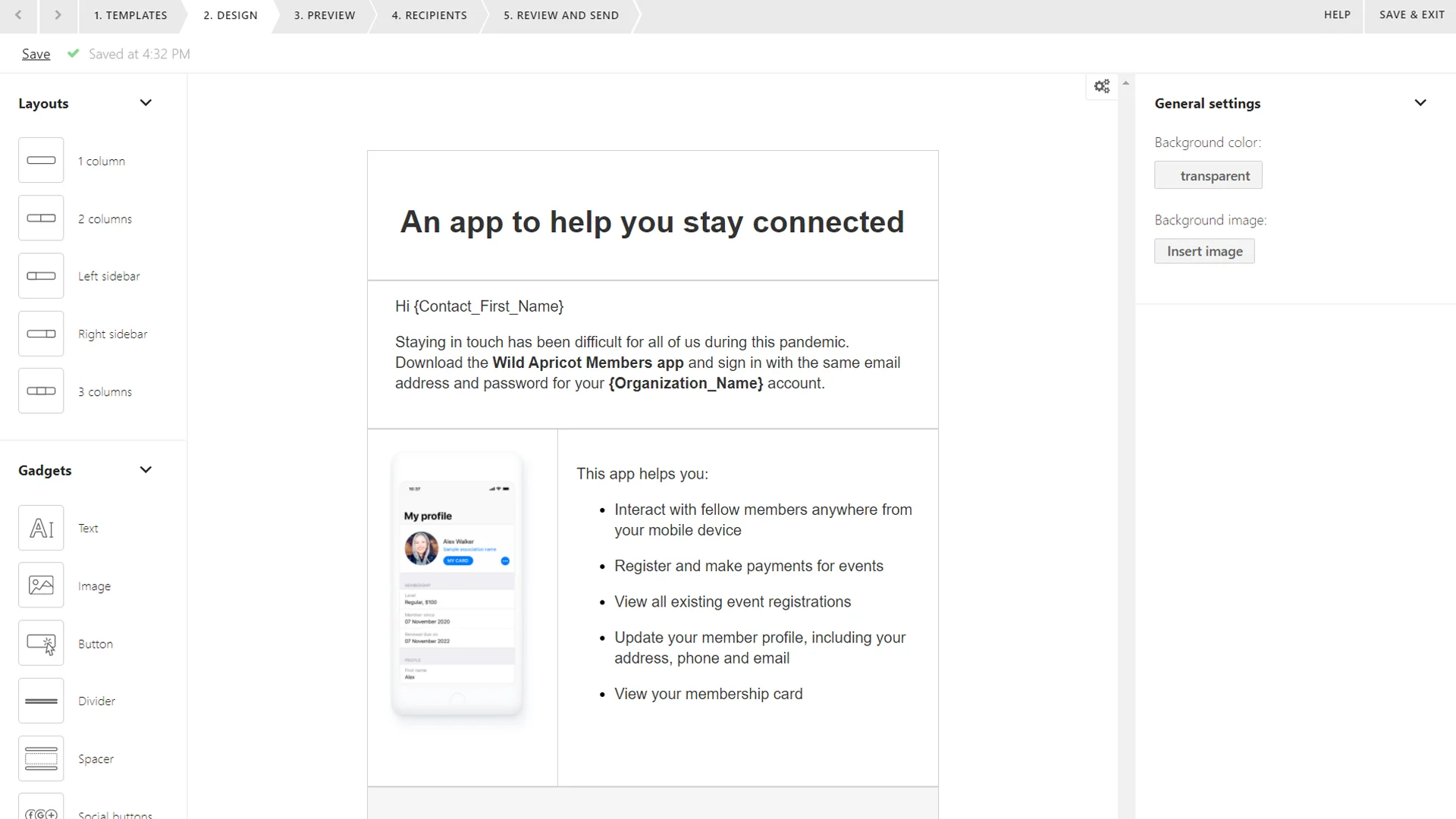Image resolution: width=1456 pixels, height=819 pixels.
Task: Open the transparent background color picker
Action: pos(1208,174)
